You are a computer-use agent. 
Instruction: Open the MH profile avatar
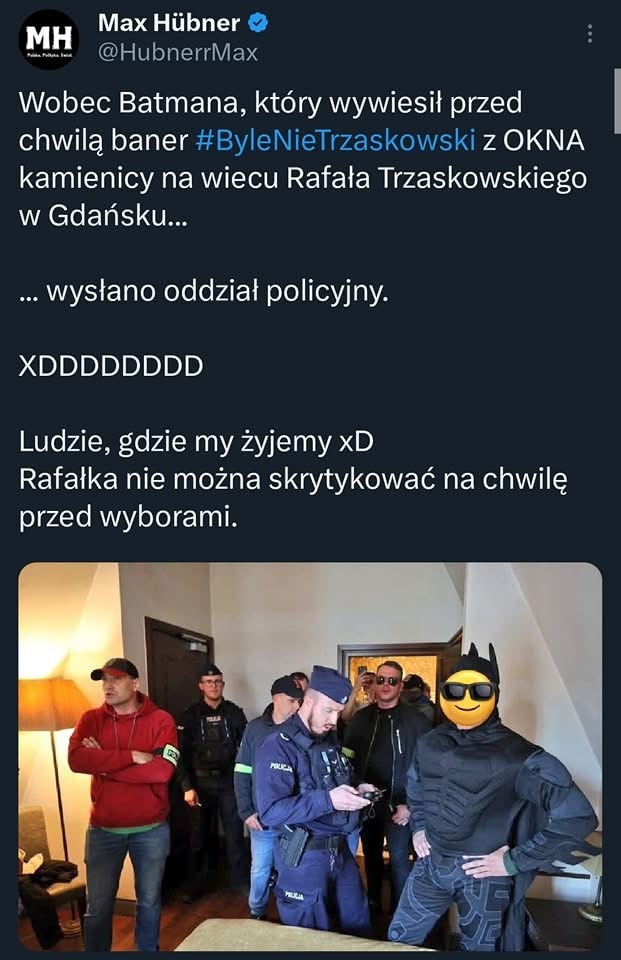[49, 39]
